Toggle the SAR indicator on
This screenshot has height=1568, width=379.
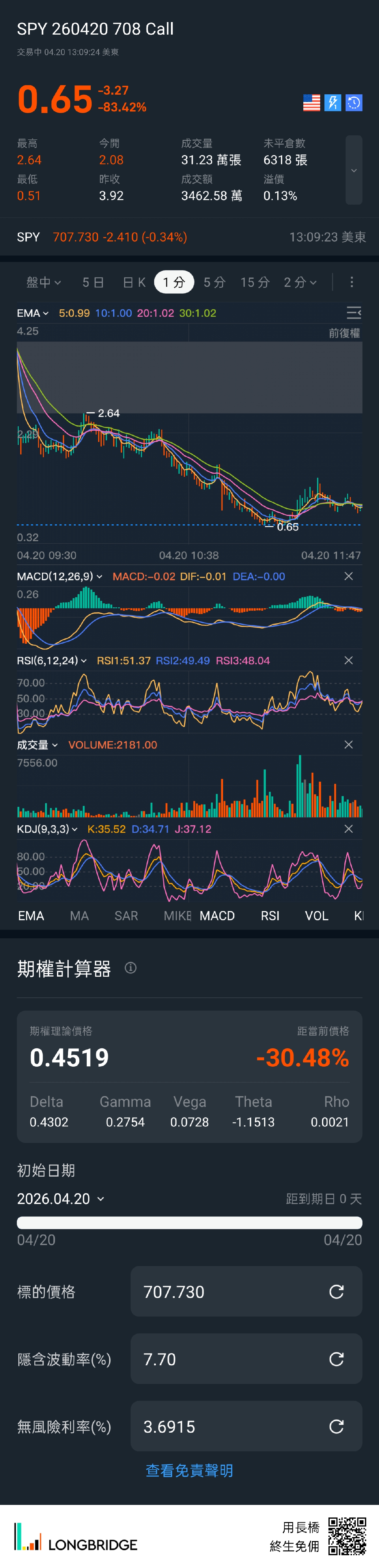pos(126,916)
